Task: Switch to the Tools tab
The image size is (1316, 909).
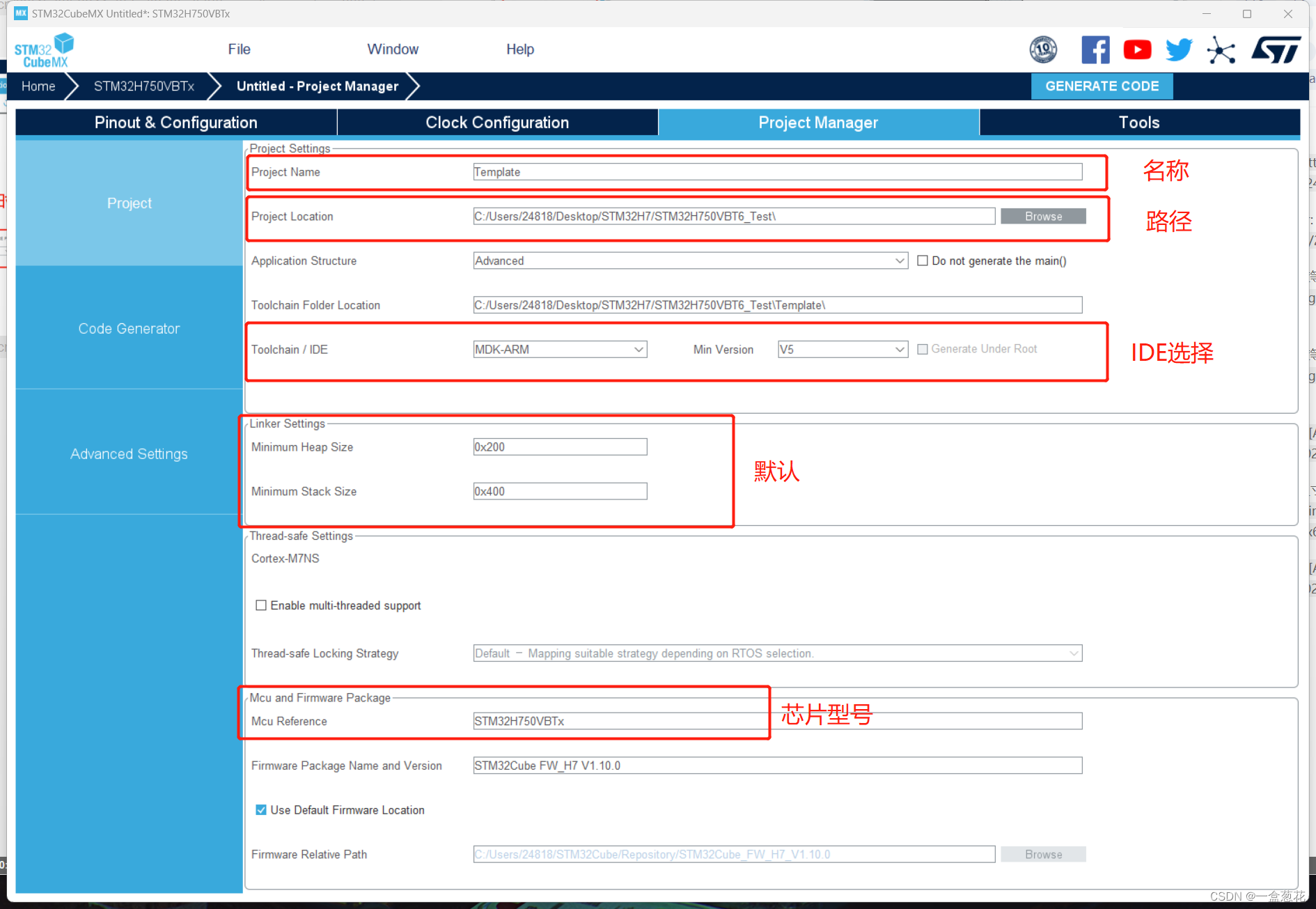Action: [x=1139, y=123]
